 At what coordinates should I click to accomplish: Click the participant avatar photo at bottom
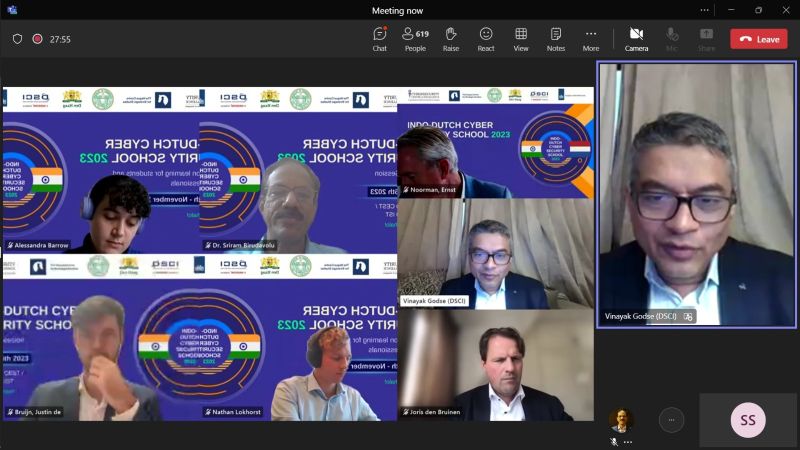[621, 420]
